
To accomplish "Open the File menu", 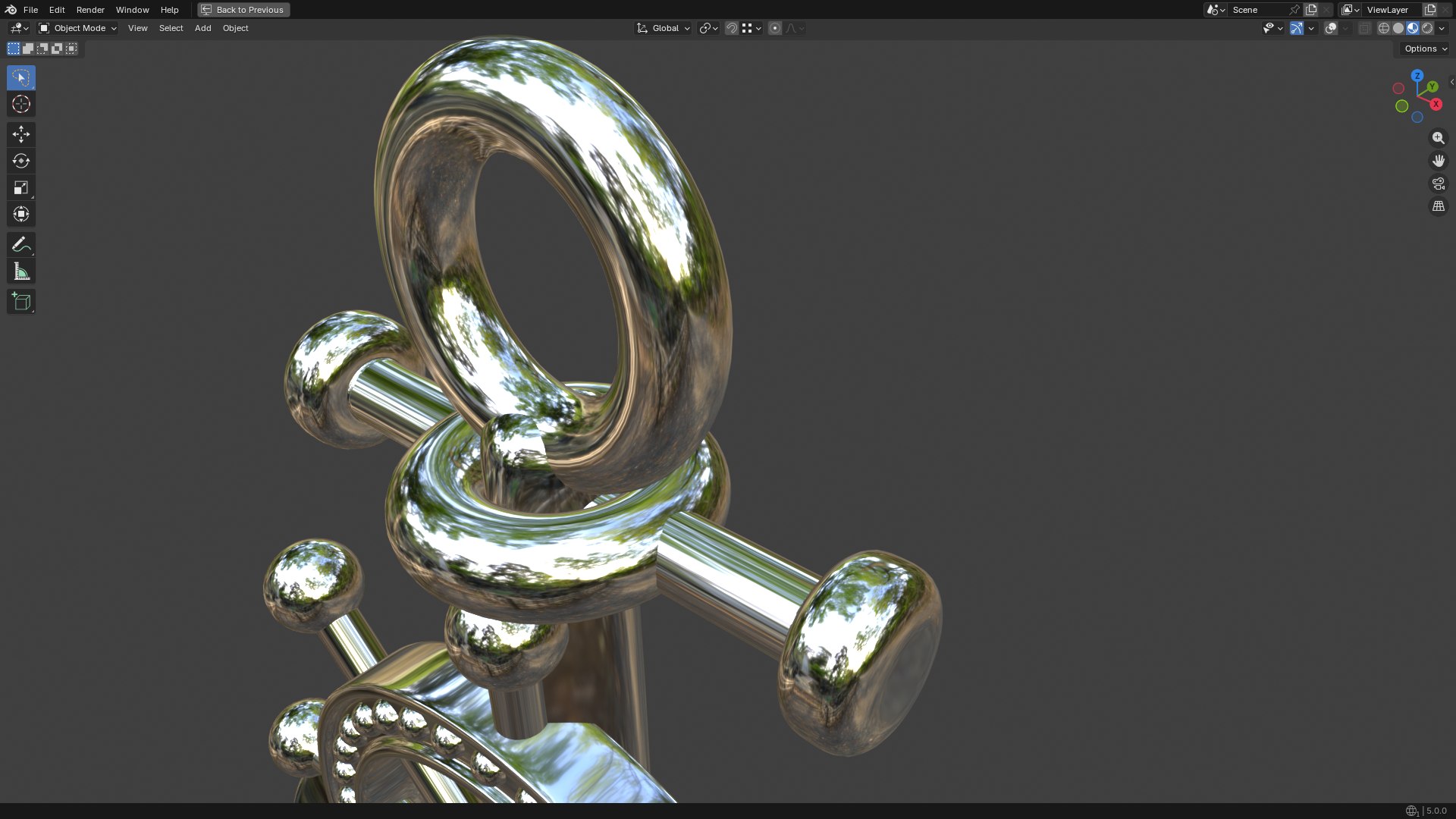I will click(x=30, y=10).
